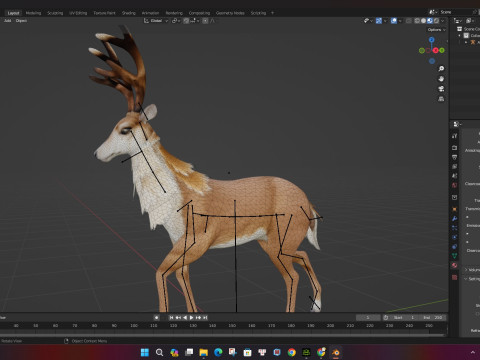Collapse the Collection item in outliner
The width and height of the screenshot is (480, 360).
(x=460, y=36)
